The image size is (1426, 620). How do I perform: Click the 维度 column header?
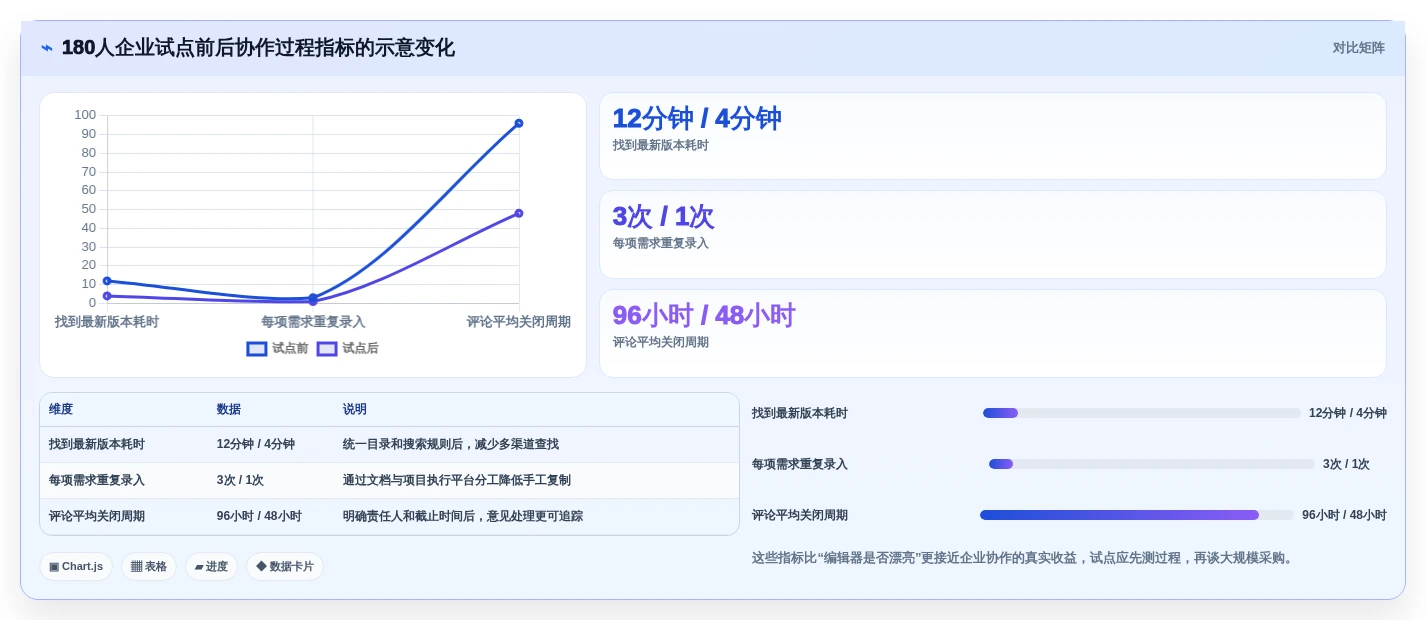tap(61, 410)
